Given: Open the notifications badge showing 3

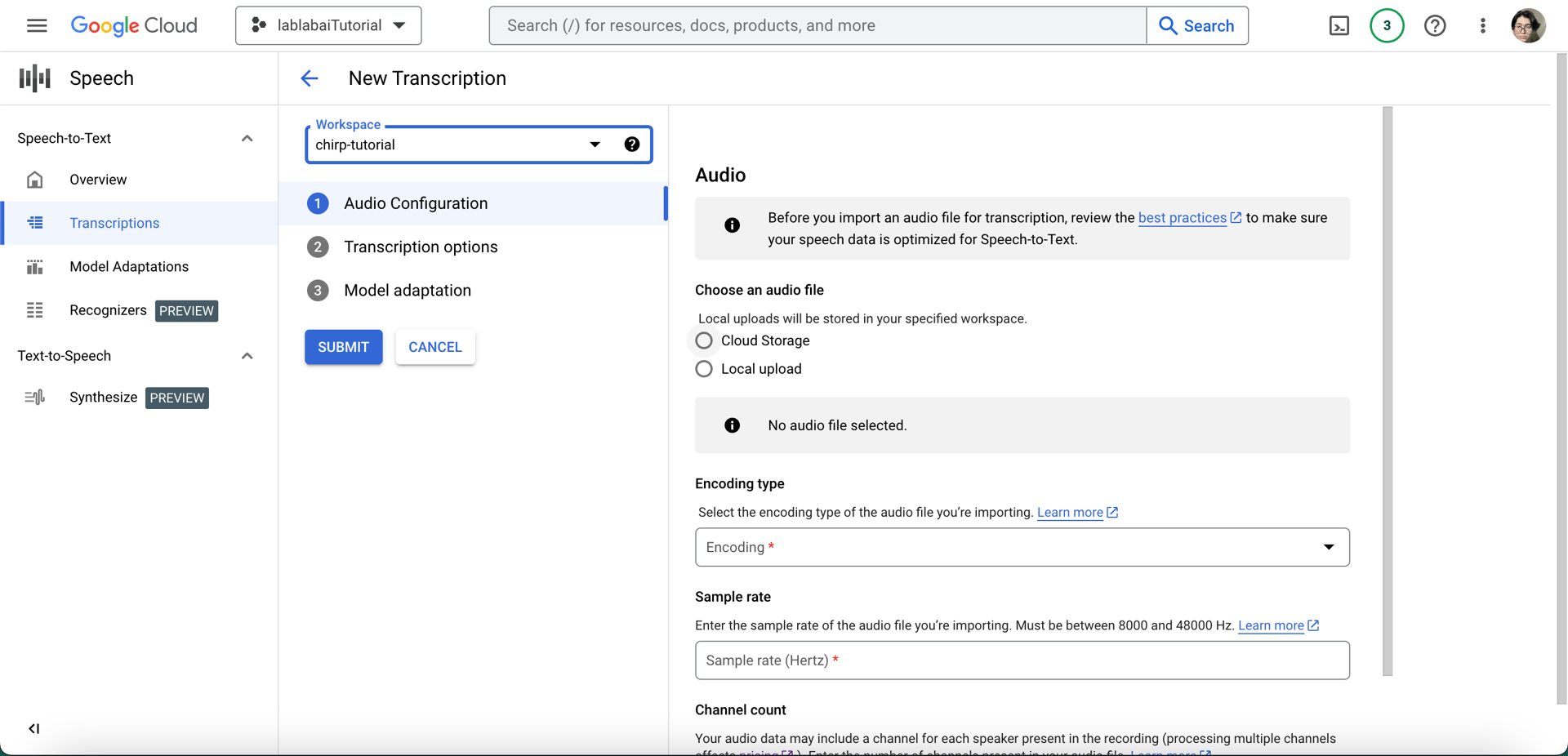Looking at the screenshot, I should pos(1386,26).
